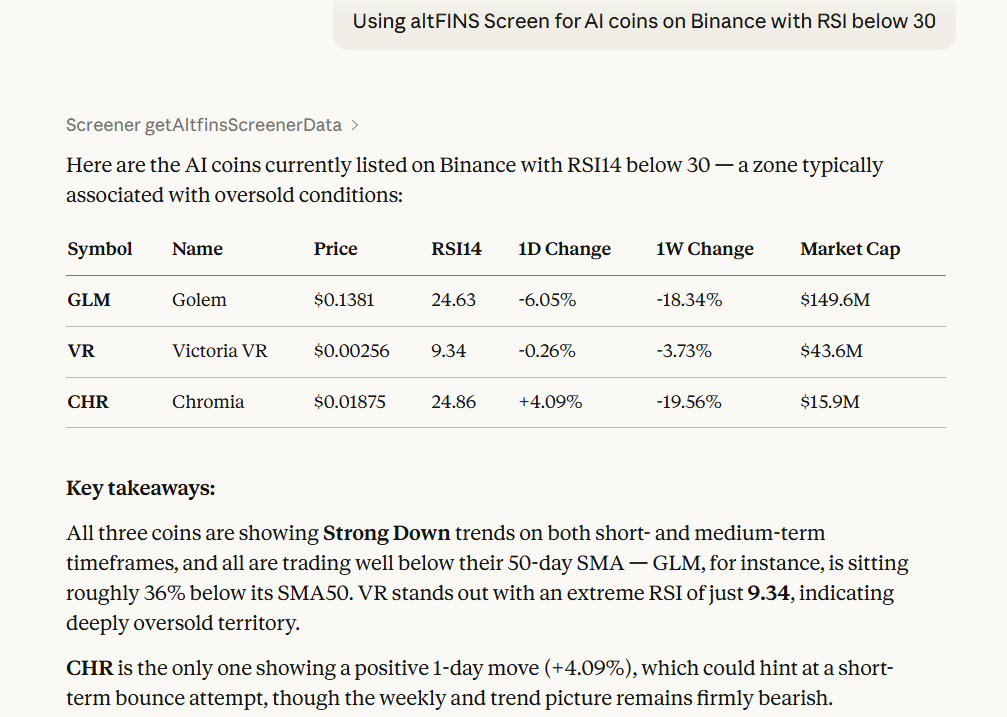Viewport: 1007px width, 717px height.
Task: Click the RSI14 column header
Action: [x=456, y=249]
